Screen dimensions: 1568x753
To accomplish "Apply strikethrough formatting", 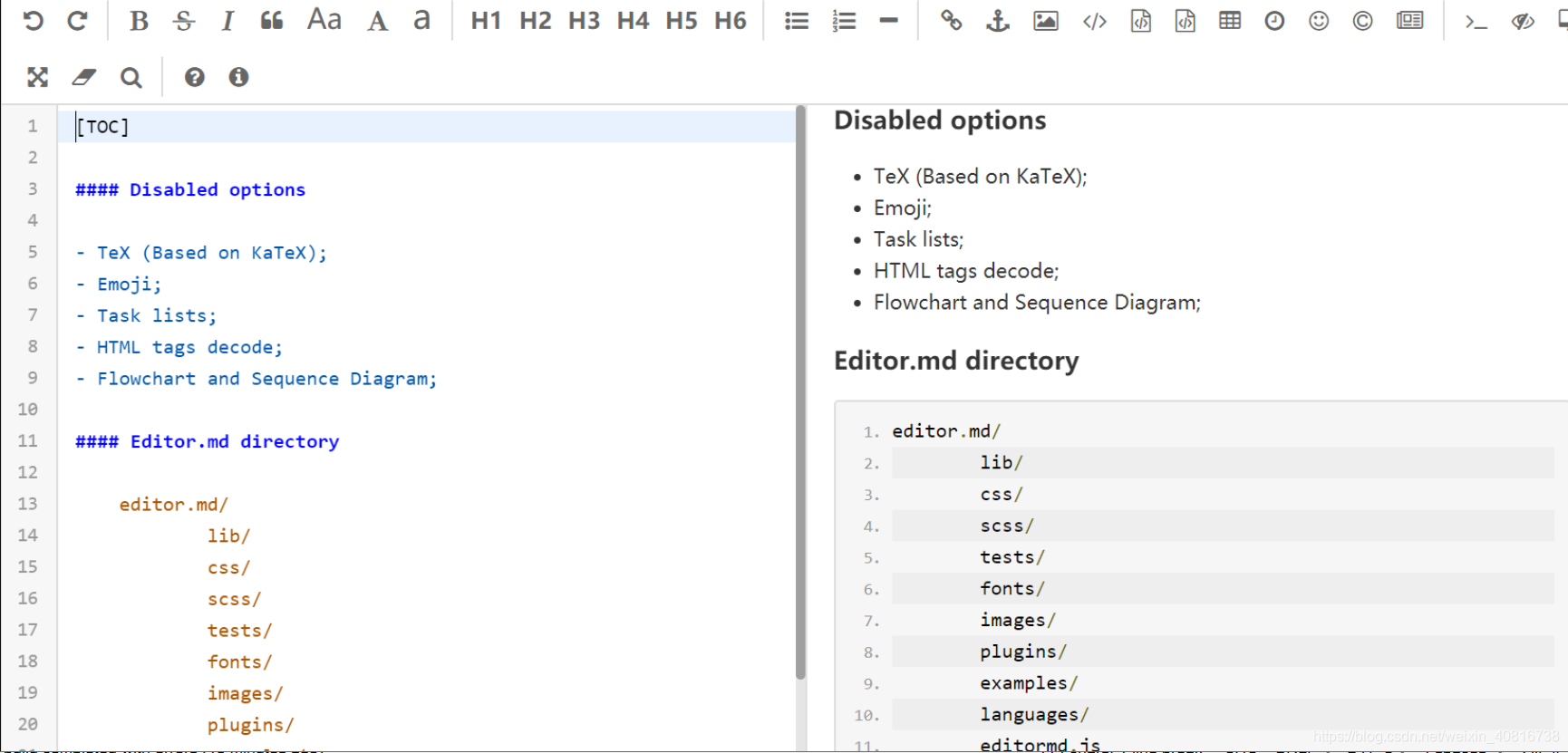I will pyautogui.click(x=184, y=20).
